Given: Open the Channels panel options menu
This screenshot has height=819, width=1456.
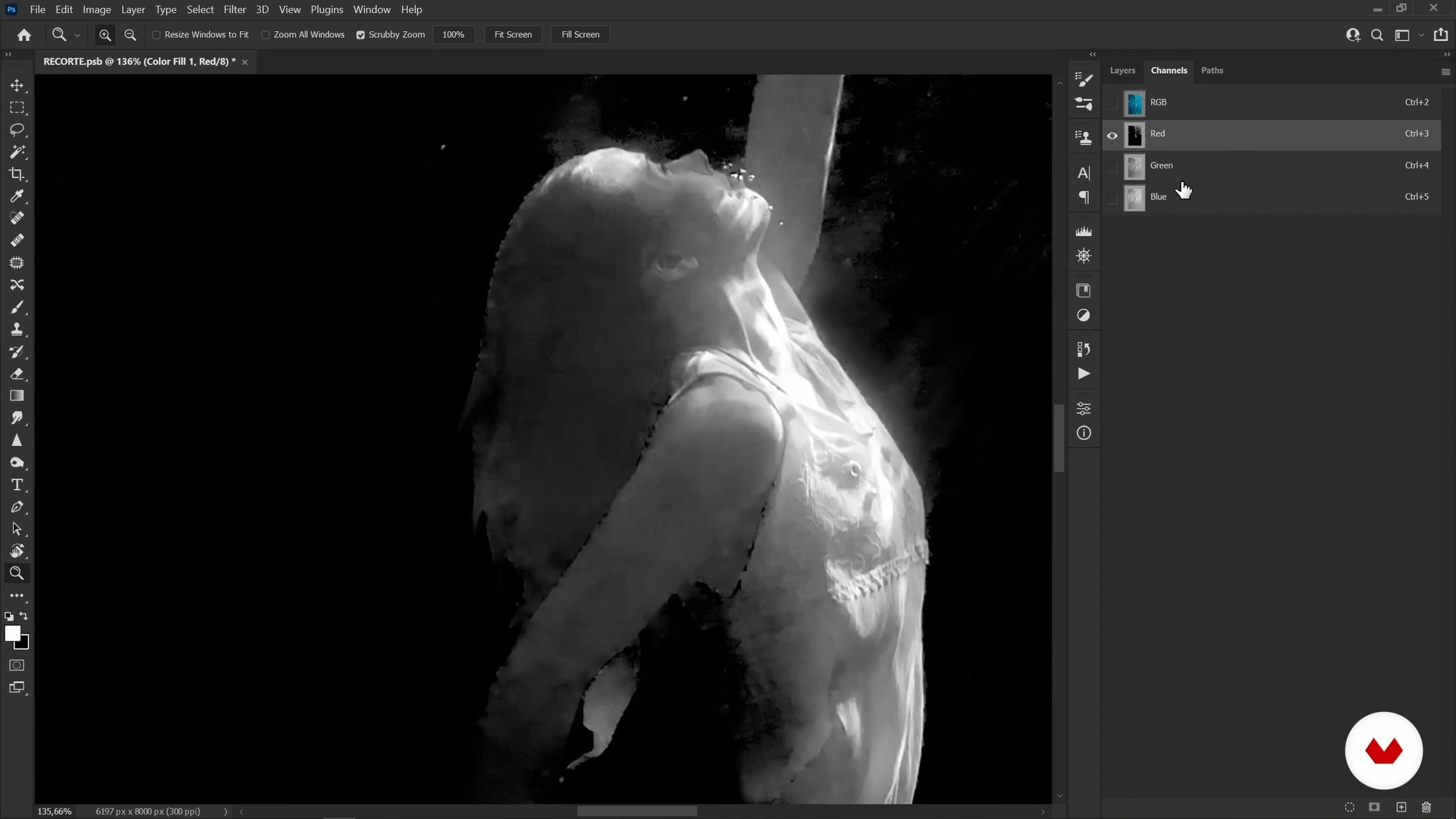Looking at the screenshot, I should coord(1445,72).
